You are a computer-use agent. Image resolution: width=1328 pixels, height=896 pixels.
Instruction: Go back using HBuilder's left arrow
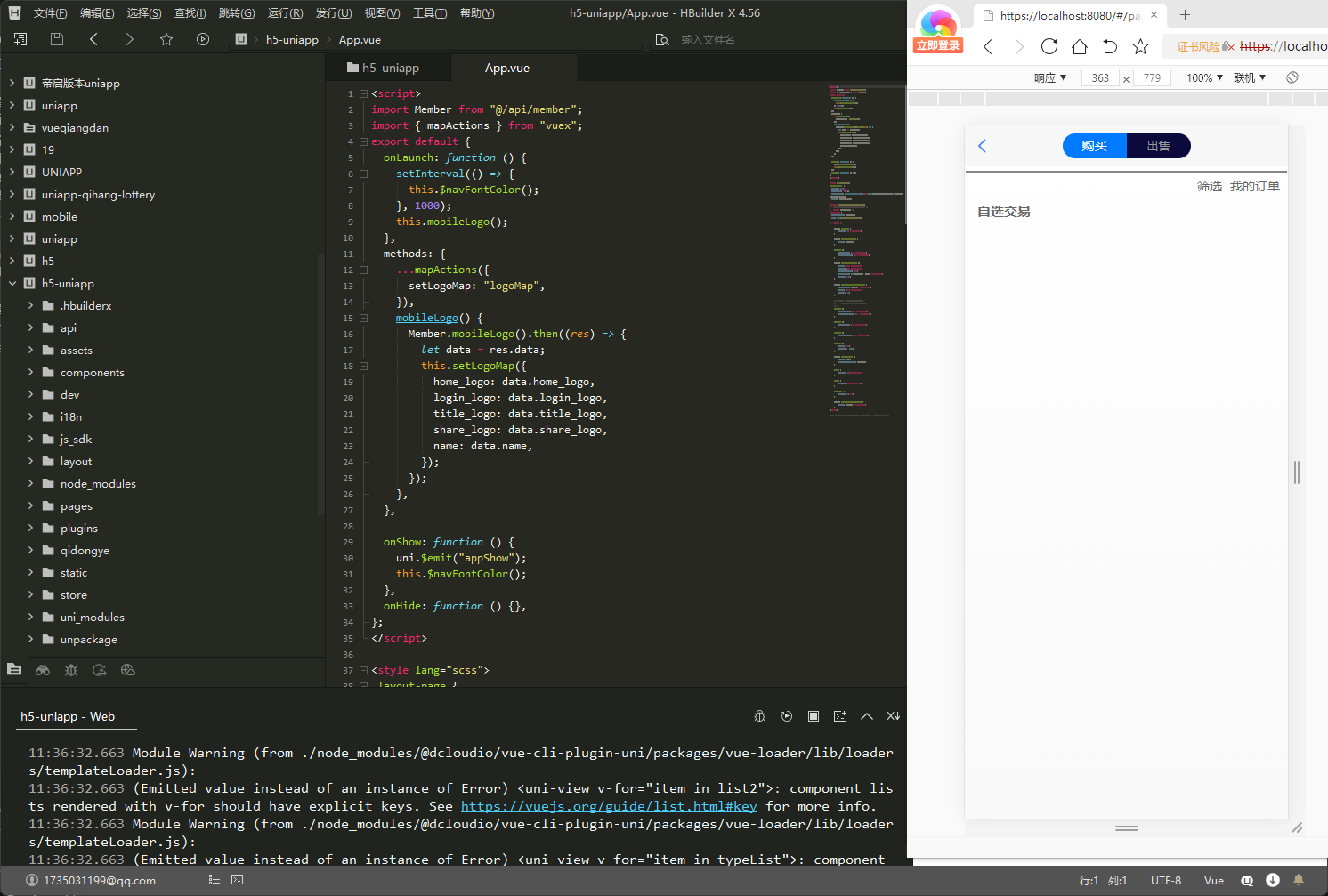tap(93, 39)
